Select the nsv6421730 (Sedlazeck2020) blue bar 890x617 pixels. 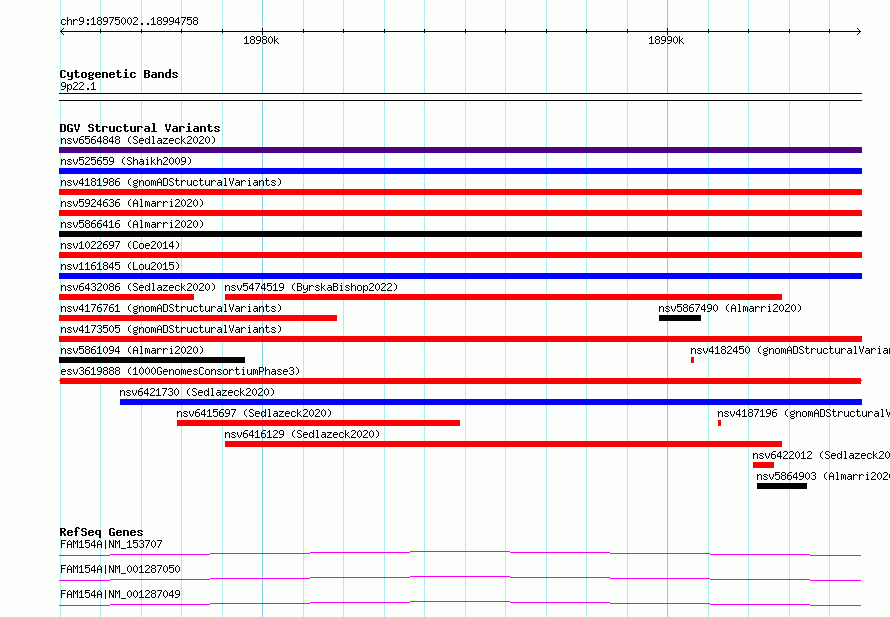click(x=491, y=402)
